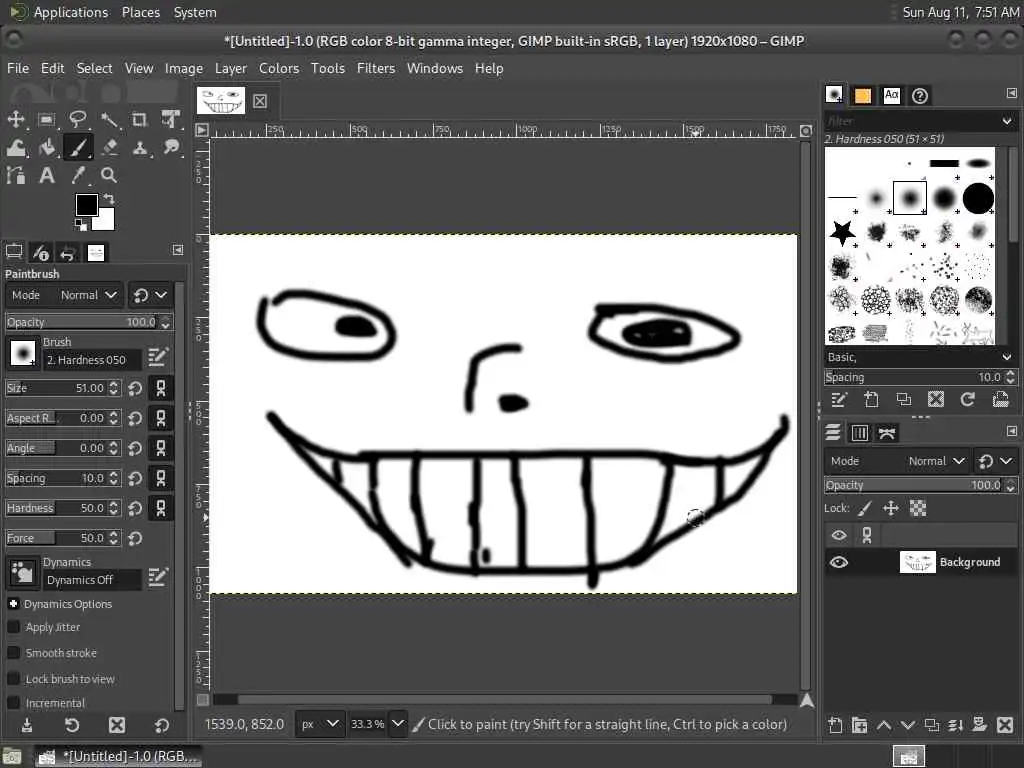Select the Crop tool

(x=139, y=120)
